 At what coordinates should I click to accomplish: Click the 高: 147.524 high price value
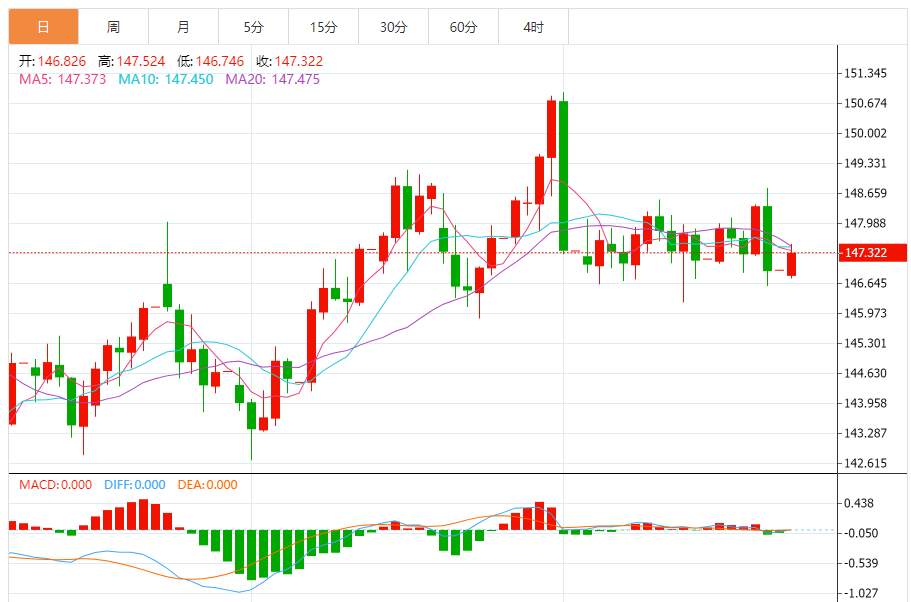(x=131, y=61)
